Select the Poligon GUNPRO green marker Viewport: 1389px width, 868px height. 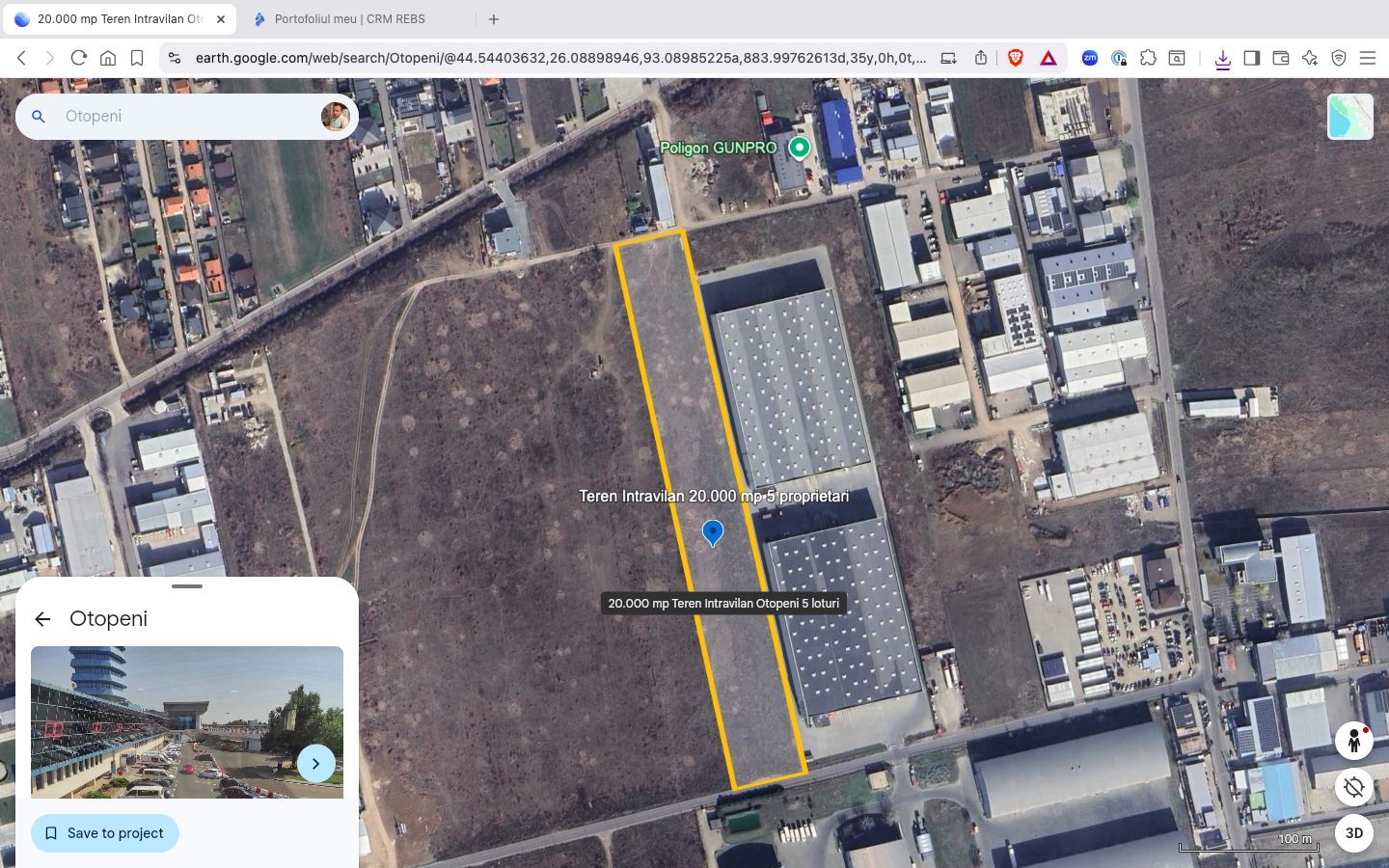point(799,148)
